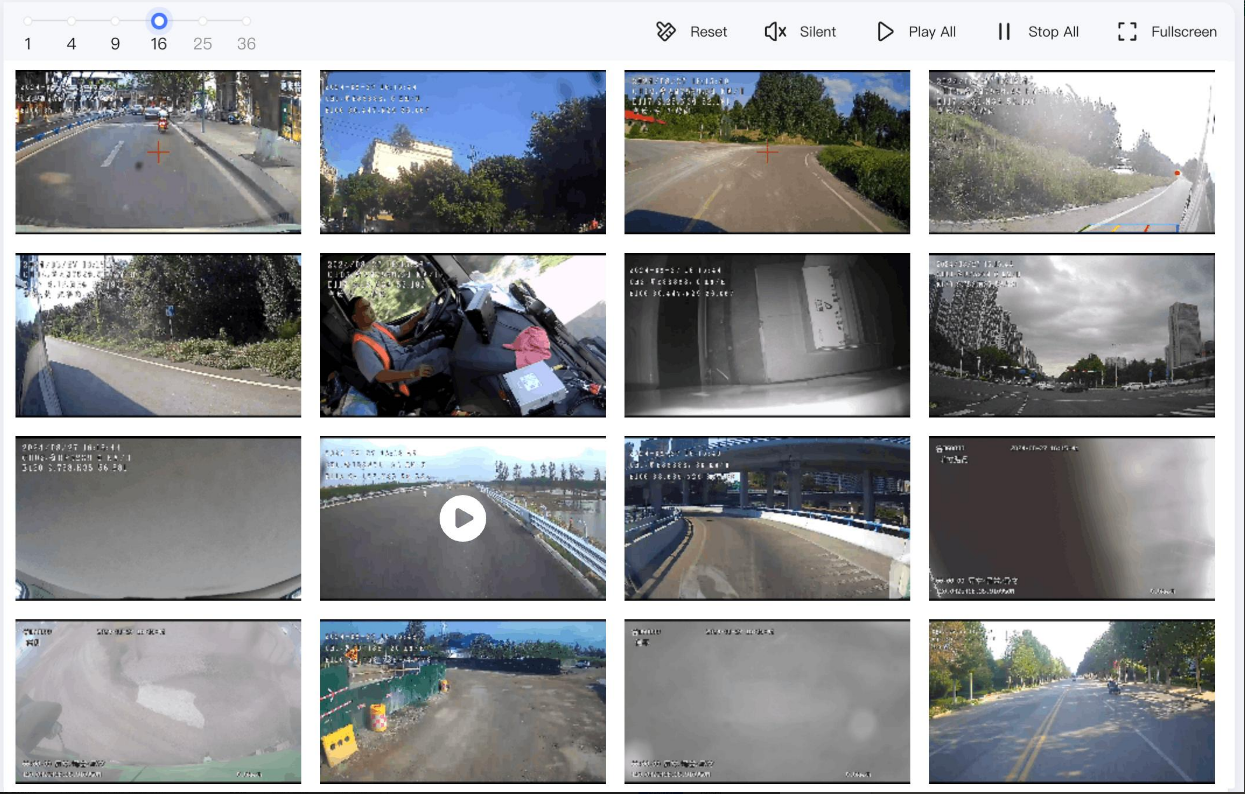
Task: Click the Stop All pause icon
Action: coord(1004,32)
